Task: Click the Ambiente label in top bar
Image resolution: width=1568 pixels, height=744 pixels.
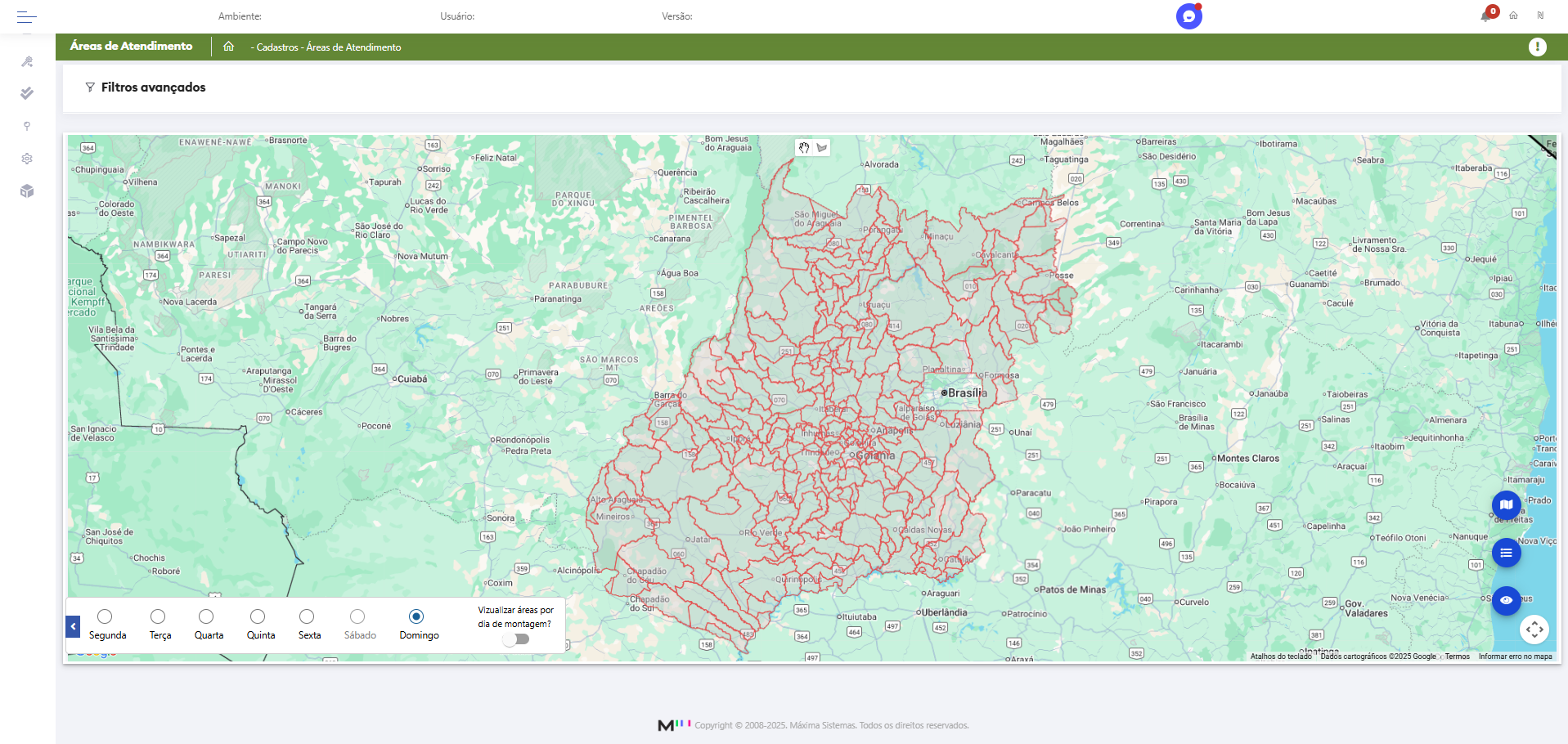Action: click(240, 16)
